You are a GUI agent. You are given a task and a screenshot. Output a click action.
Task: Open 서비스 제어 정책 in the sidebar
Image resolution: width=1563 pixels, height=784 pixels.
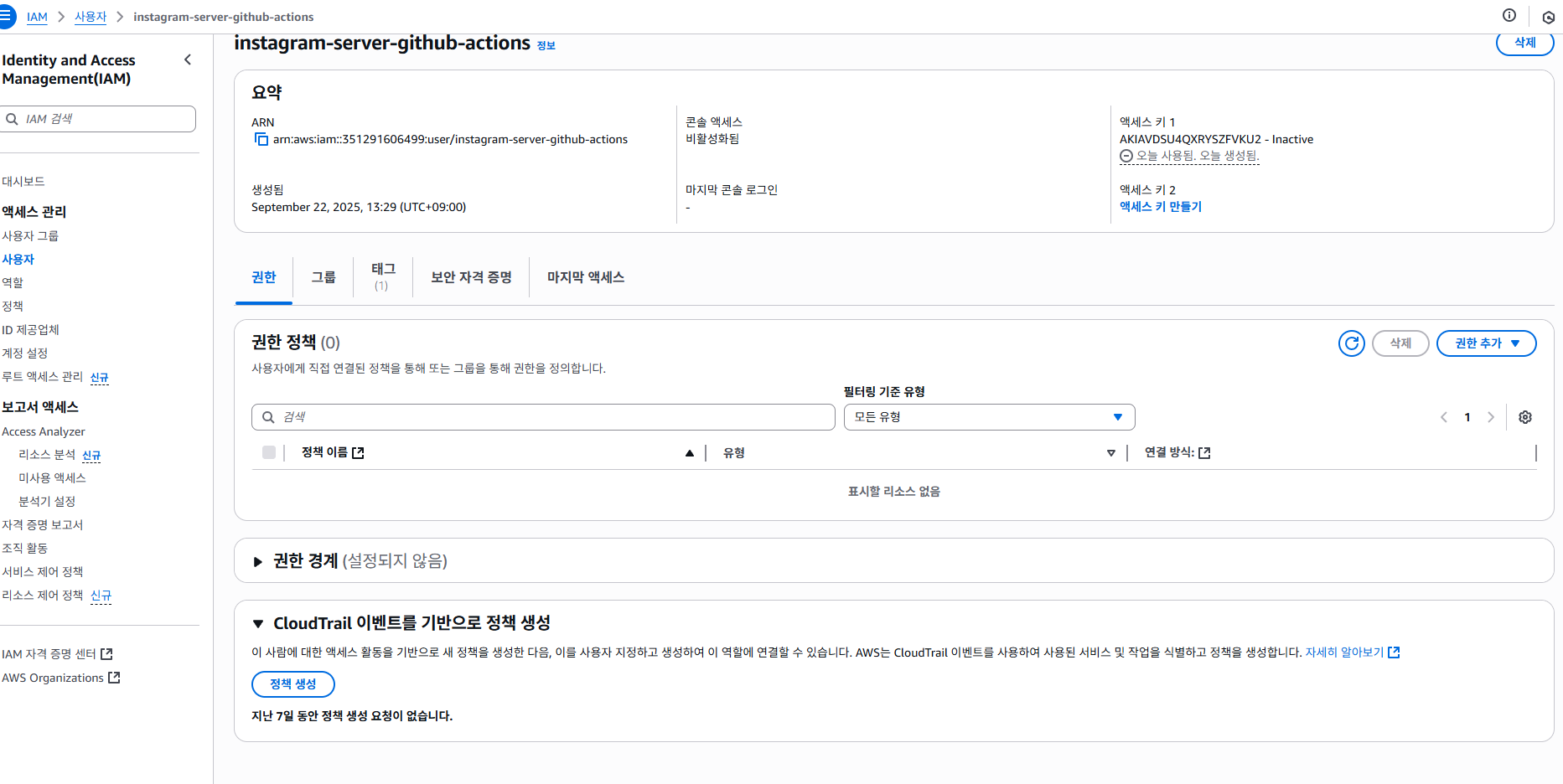43,572
